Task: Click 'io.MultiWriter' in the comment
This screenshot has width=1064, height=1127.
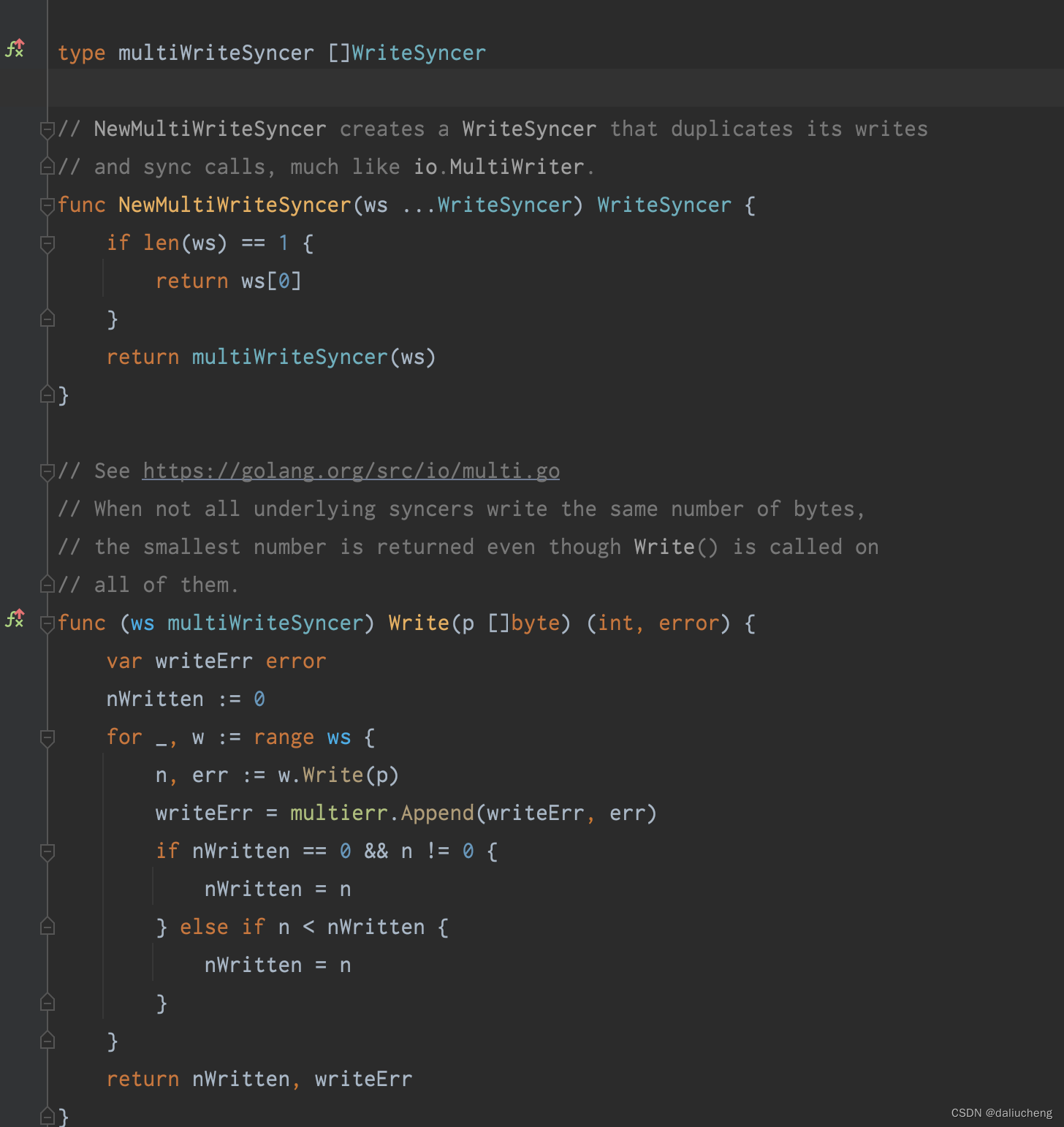Action: pyautogui.click(x=499, y=167)
